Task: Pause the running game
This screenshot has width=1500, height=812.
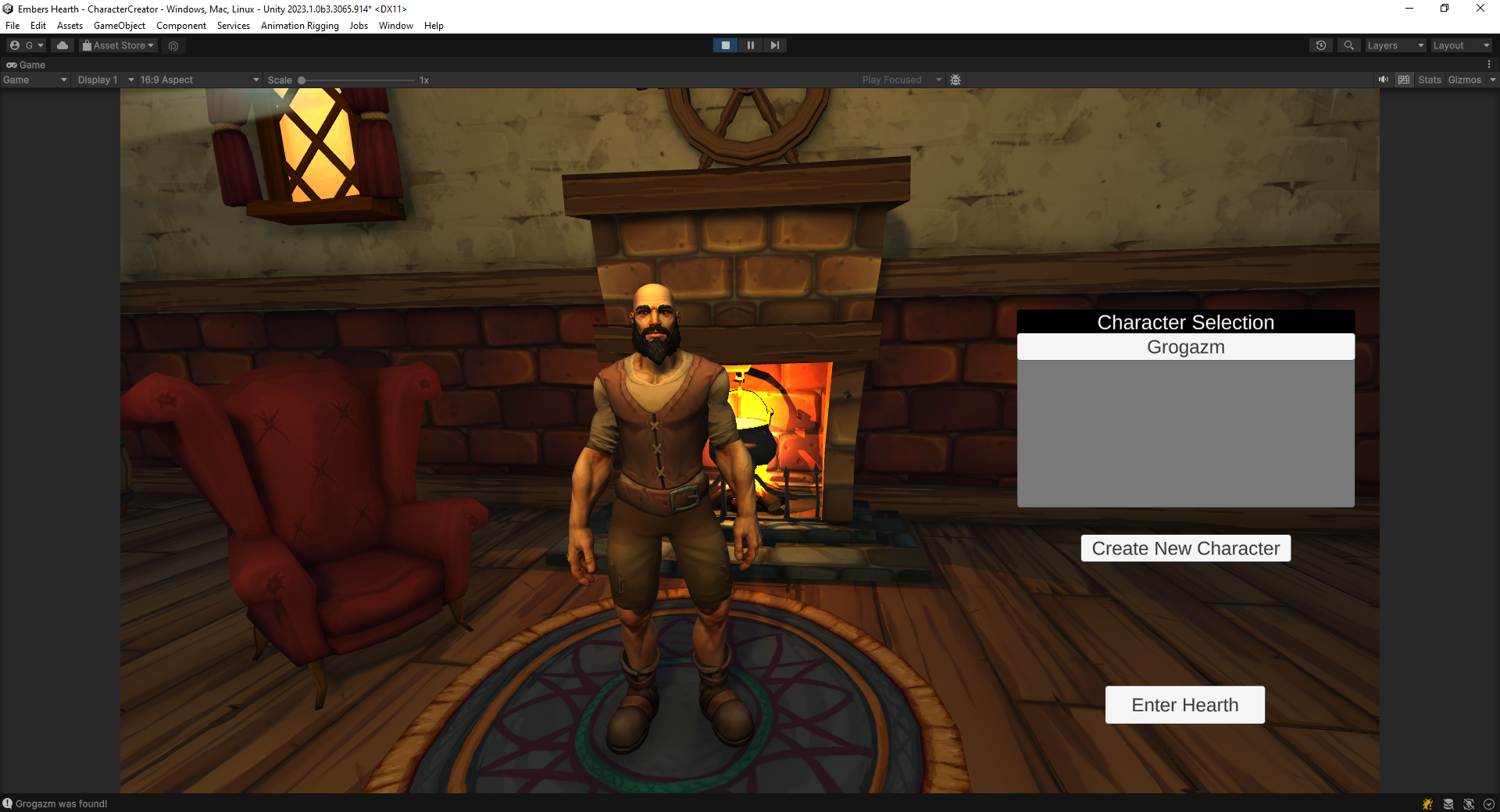Action: (750, 45)
